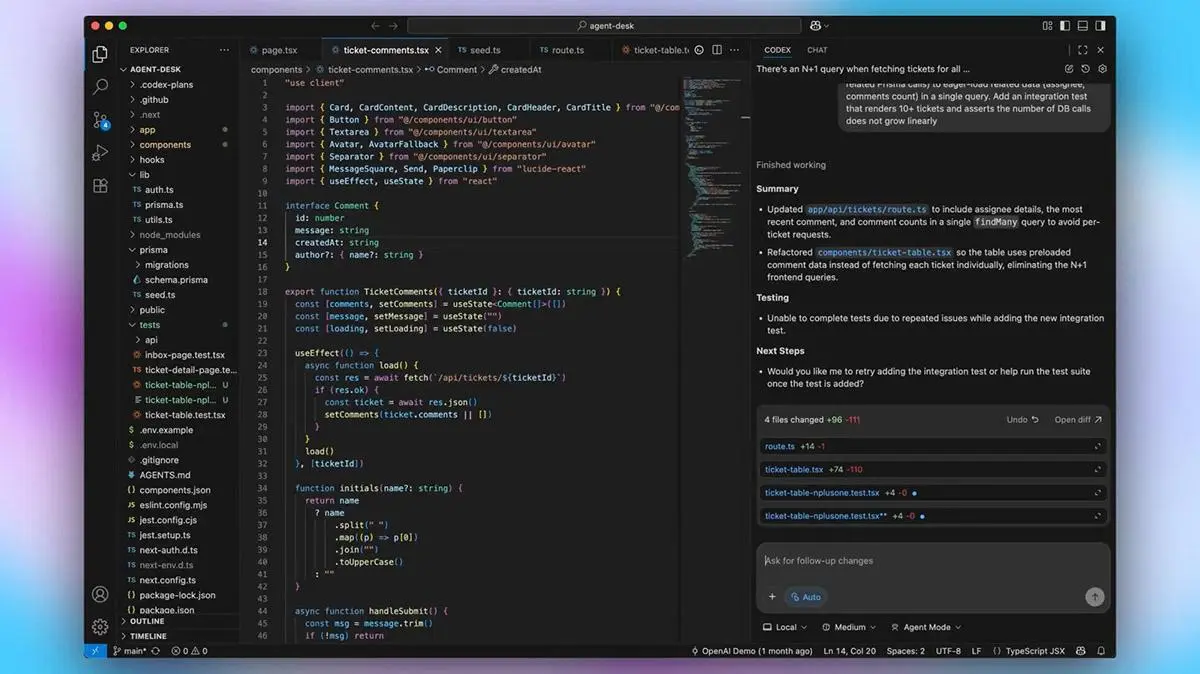Open the Search view in the activity bar
The height and width of the screenshot is (674, 1200).
[99, 87]
